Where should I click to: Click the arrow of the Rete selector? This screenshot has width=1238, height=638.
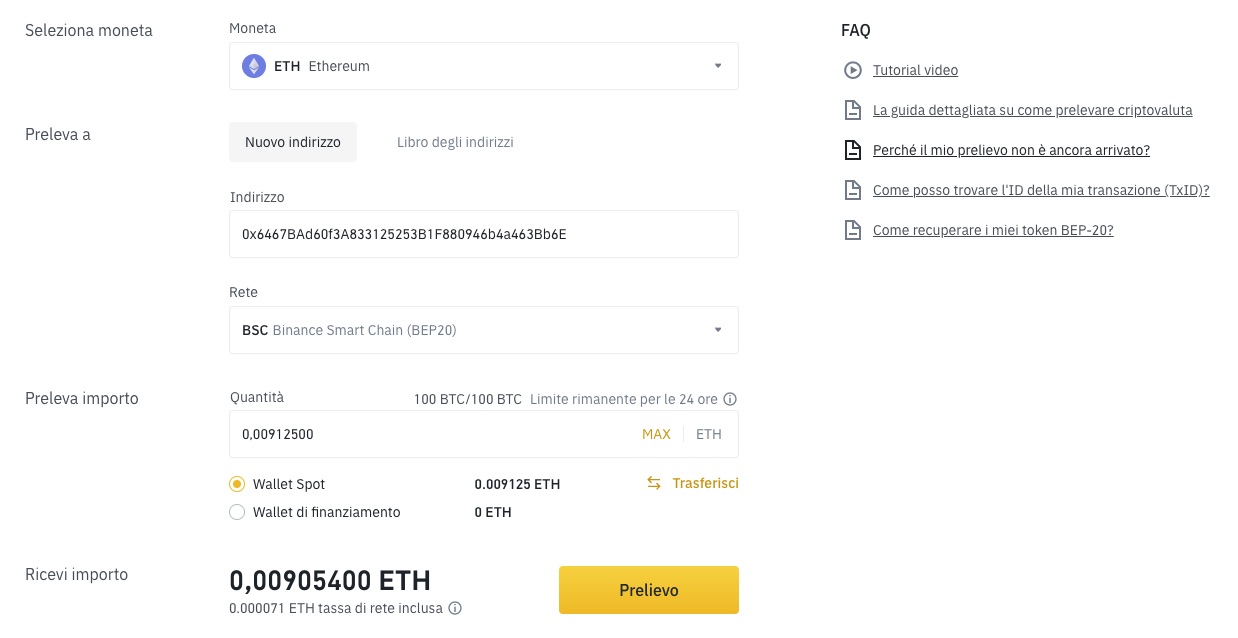[718, 330]
